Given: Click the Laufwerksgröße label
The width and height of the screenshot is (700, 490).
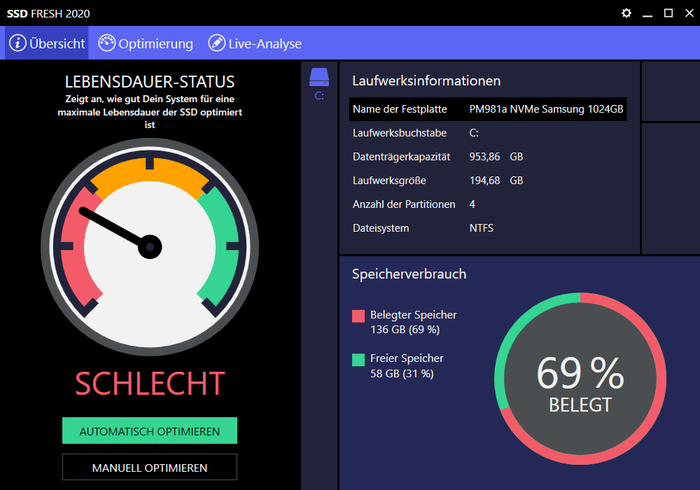Looking at the screenshot, I should click(x=389, y=180).
